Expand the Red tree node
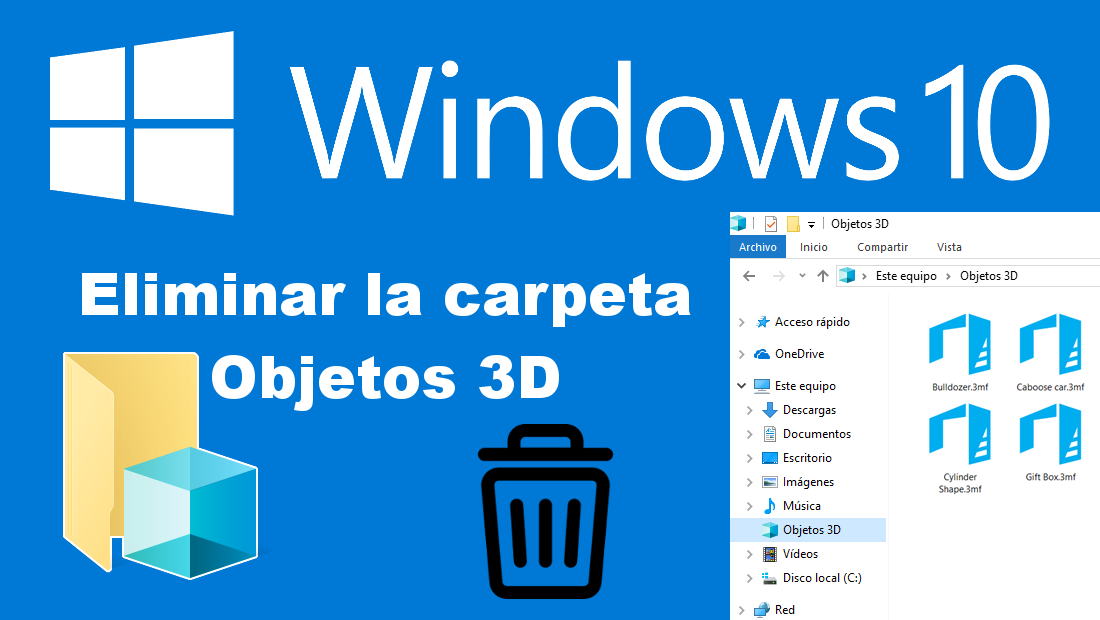Viewport: 1100px width, 620px height. tap(742, 610)
